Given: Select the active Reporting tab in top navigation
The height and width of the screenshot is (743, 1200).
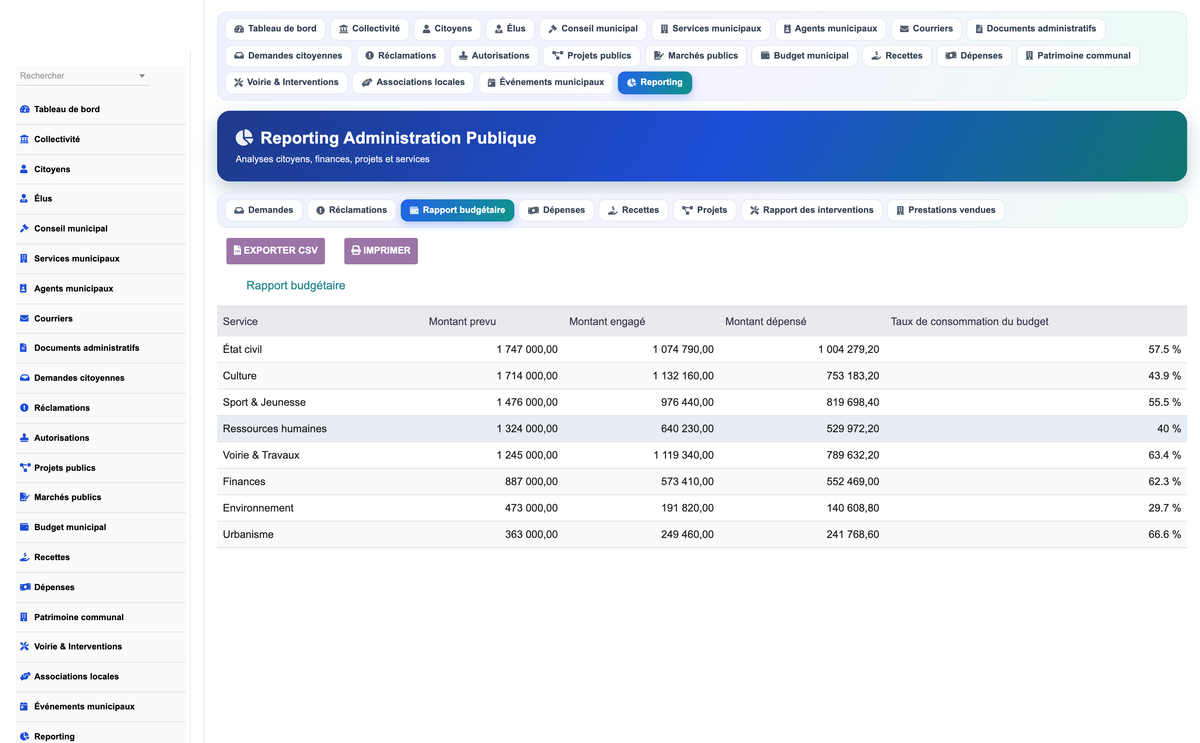Looking at the screenshot, I should point(655,83).
